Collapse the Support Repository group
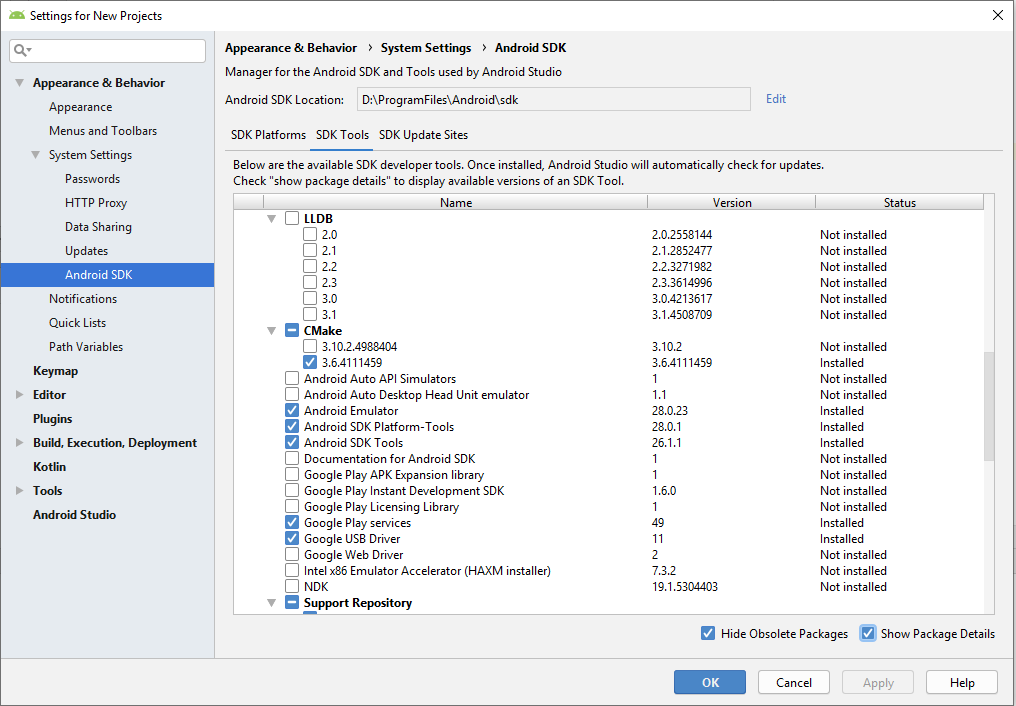Viewport: 1016px width, 706px height. click(272, 603)
